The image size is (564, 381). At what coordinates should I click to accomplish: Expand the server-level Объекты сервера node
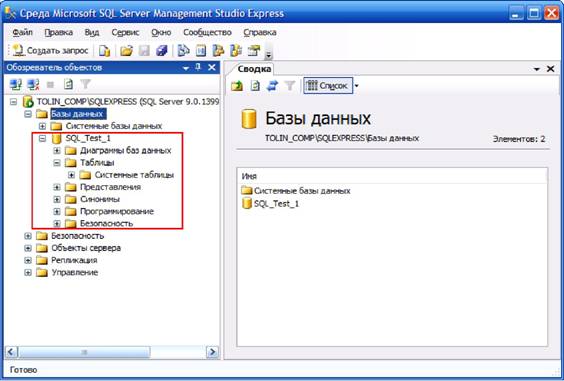tap(28, 248)
